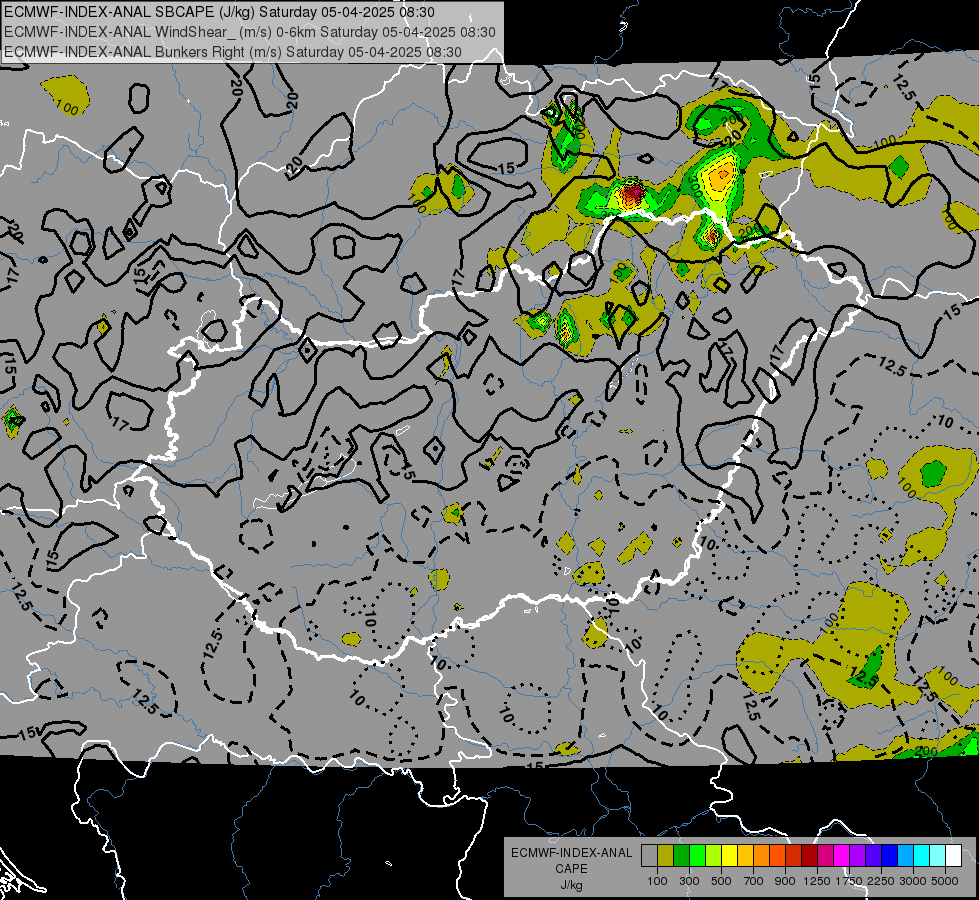Select the bright magenta legend swatch

click(x=842, y=856)
